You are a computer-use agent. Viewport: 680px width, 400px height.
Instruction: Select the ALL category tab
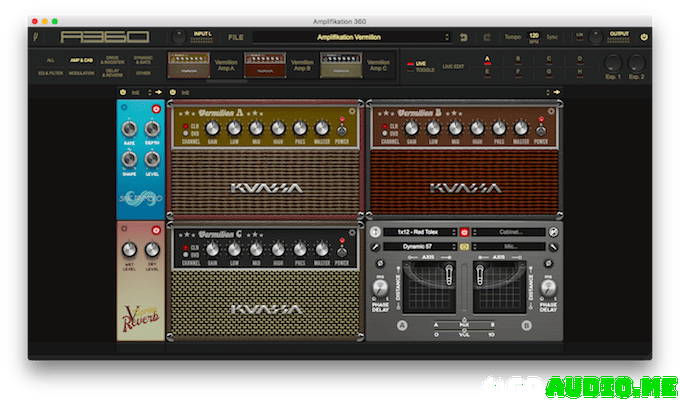tap(51, 60)
